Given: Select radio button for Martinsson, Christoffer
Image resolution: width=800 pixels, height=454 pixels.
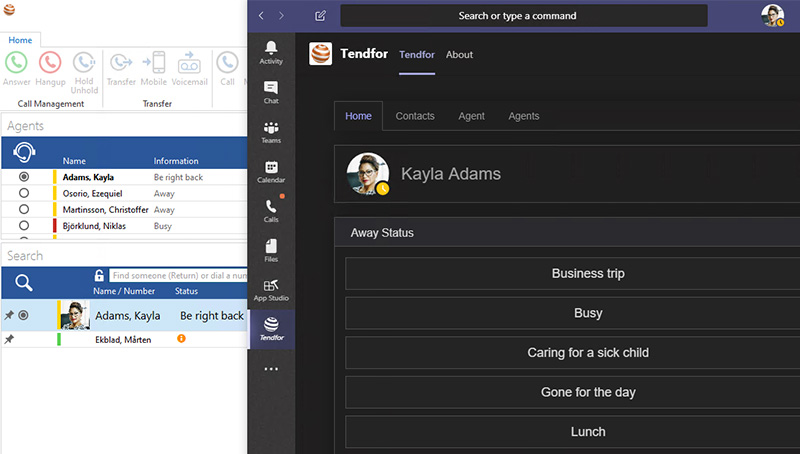Looking at the screenshot, I should tap(24, 210).
